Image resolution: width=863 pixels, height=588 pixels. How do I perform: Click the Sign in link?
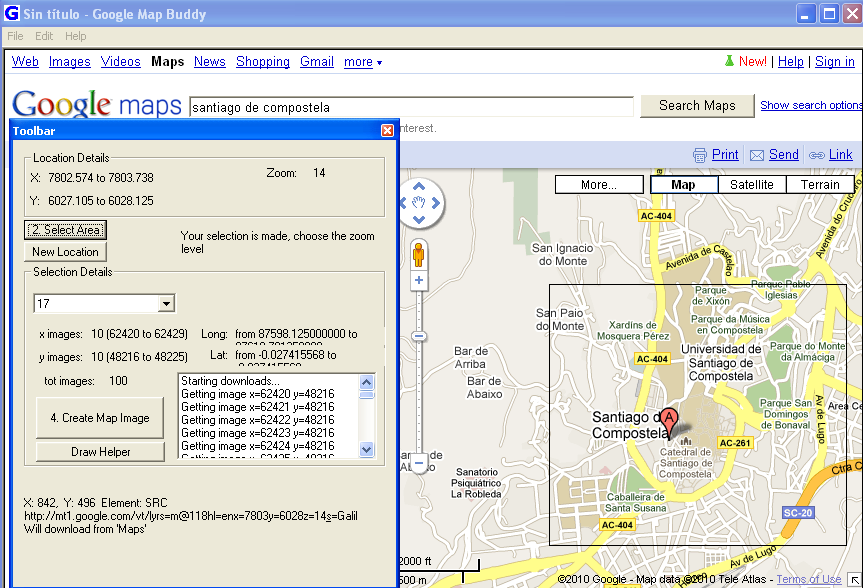coord(835,62)
